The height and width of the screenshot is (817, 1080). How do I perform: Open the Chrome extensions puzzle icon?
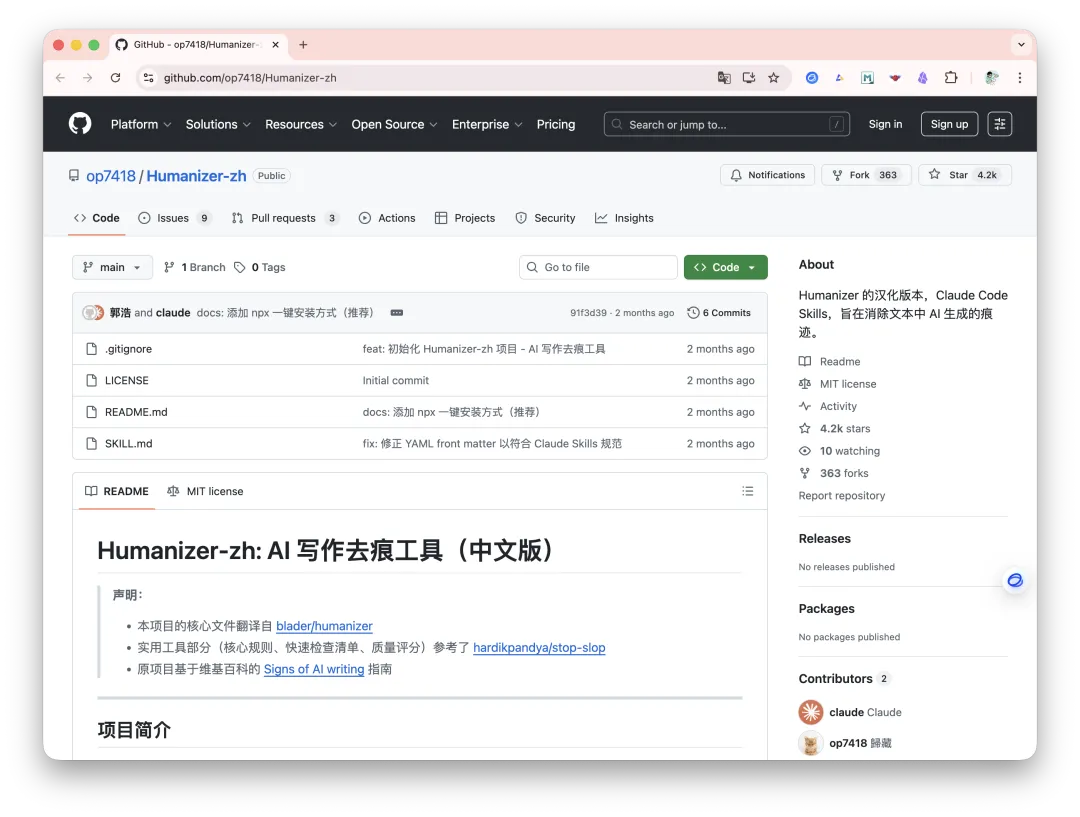[x=951, y=78]
